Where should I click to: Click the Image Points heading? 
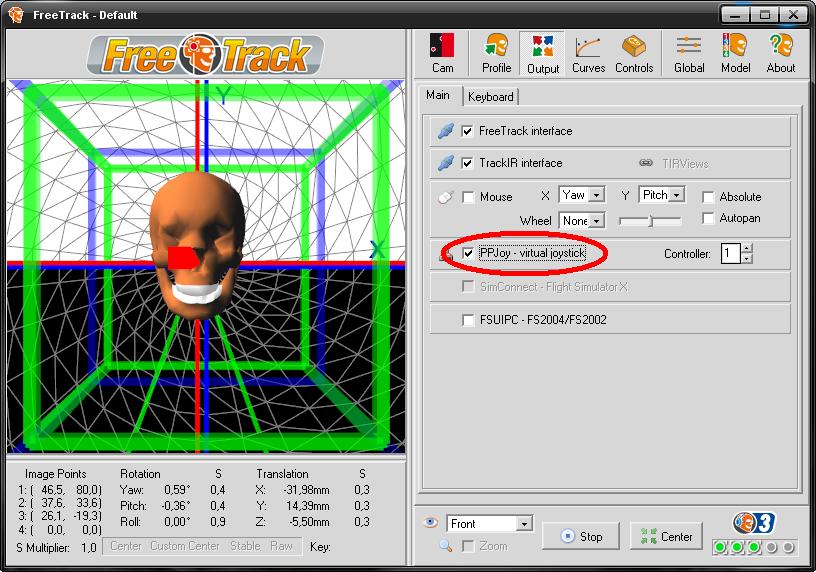click(x=56, y=474)
